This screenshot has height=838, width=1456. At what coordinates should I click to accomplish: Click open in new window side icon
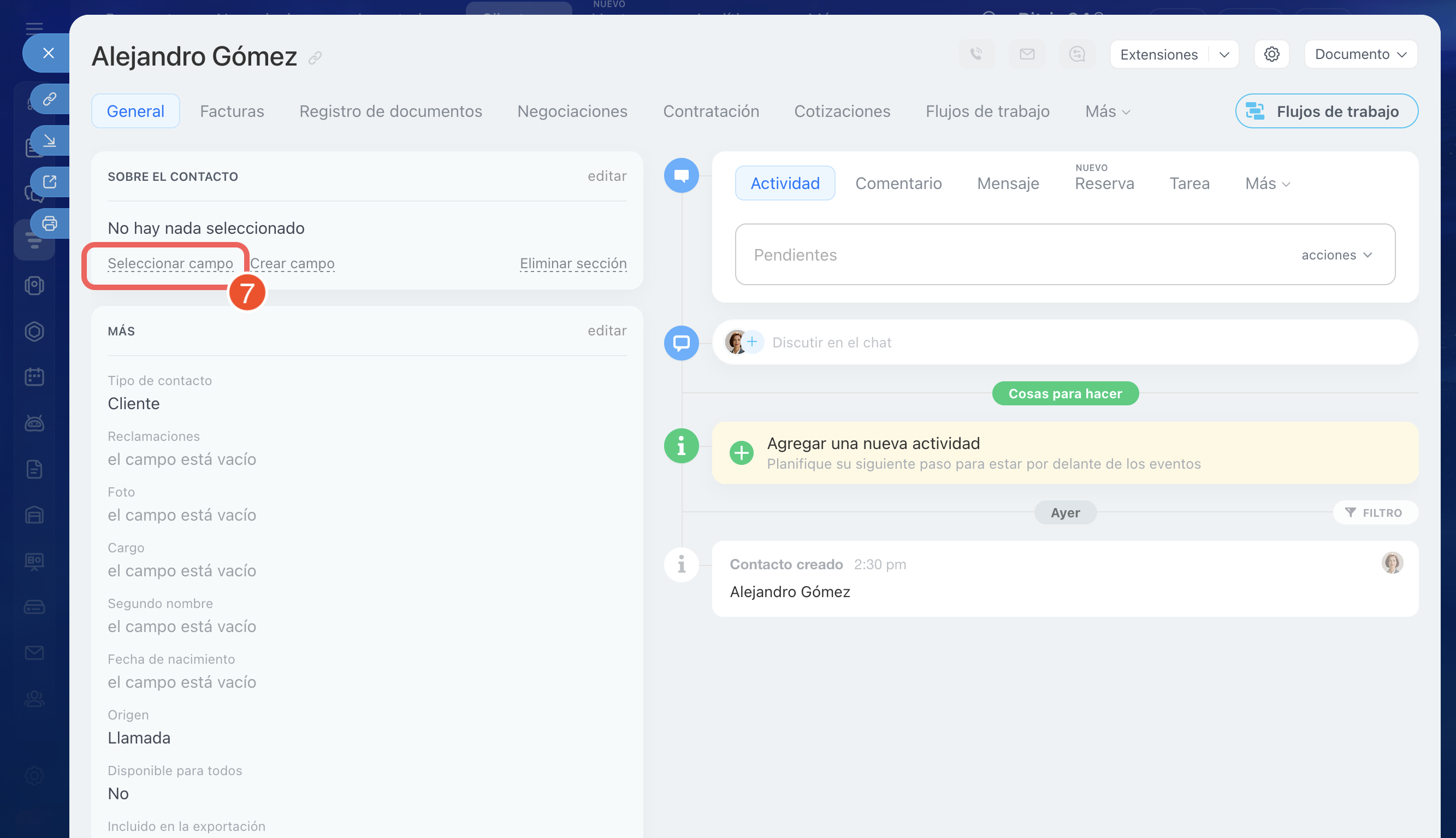pos(50,182)
